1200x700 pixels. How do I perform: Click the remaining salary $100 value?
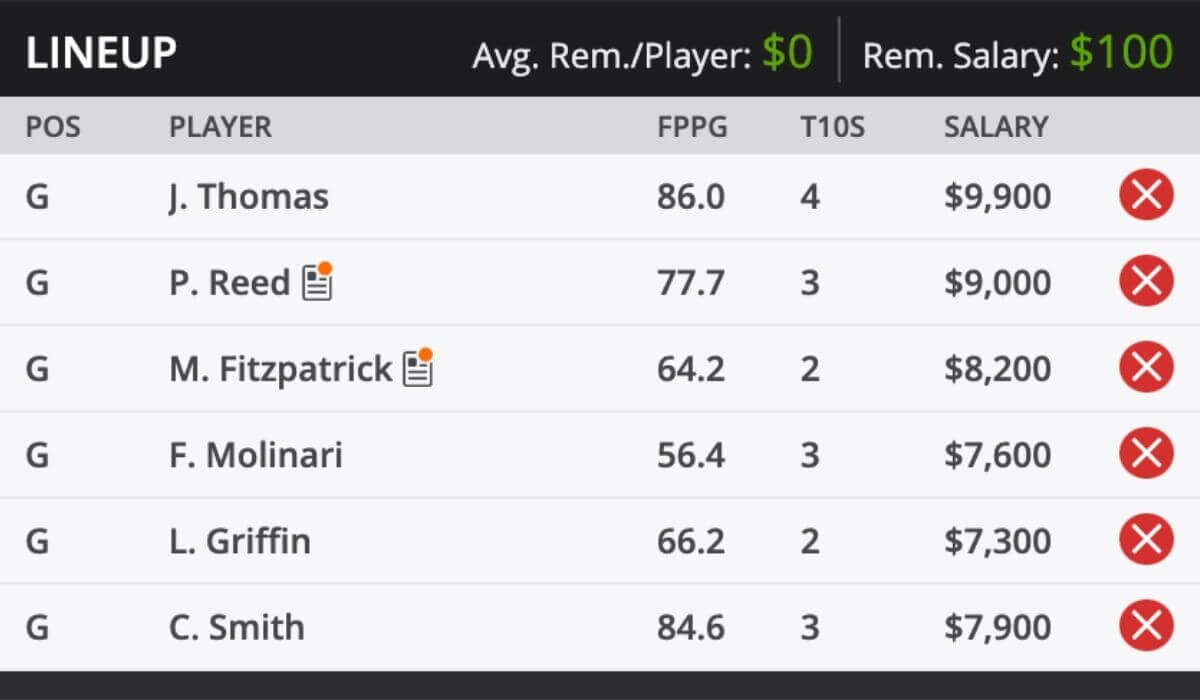click(1120, 52)
